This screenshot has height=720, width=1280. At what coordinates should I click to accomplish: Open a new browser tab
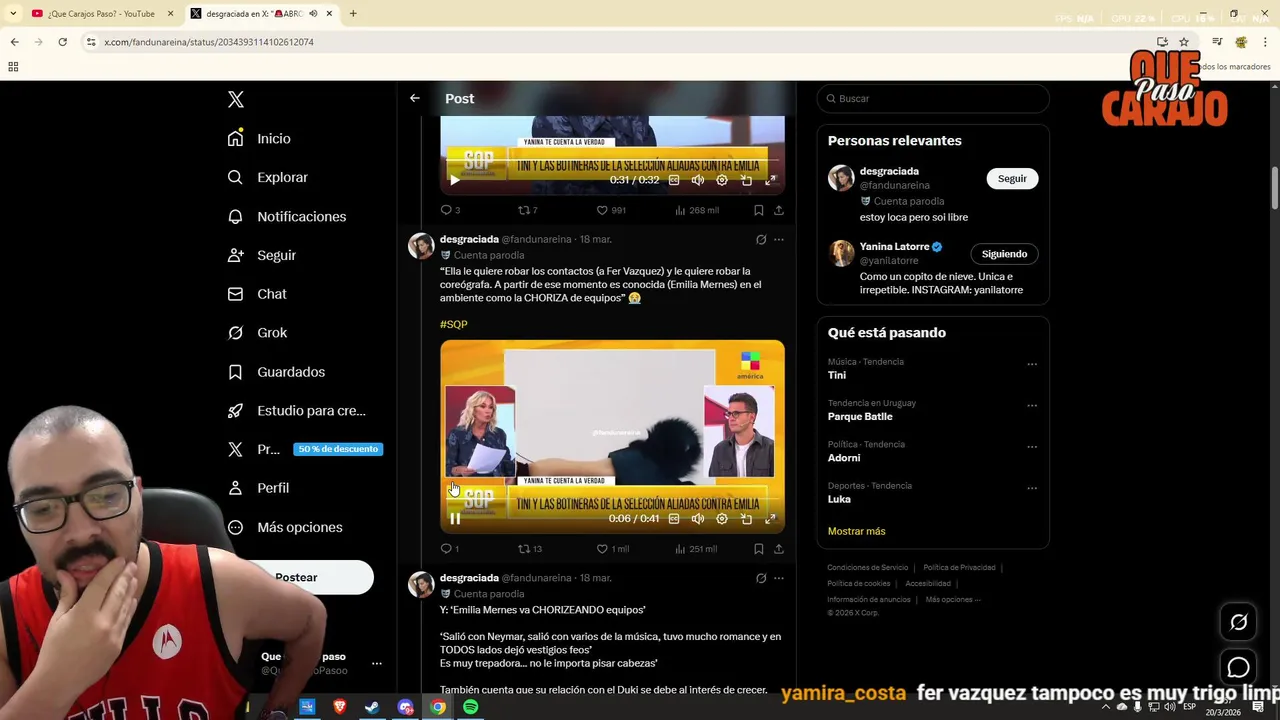click(353, 13)
